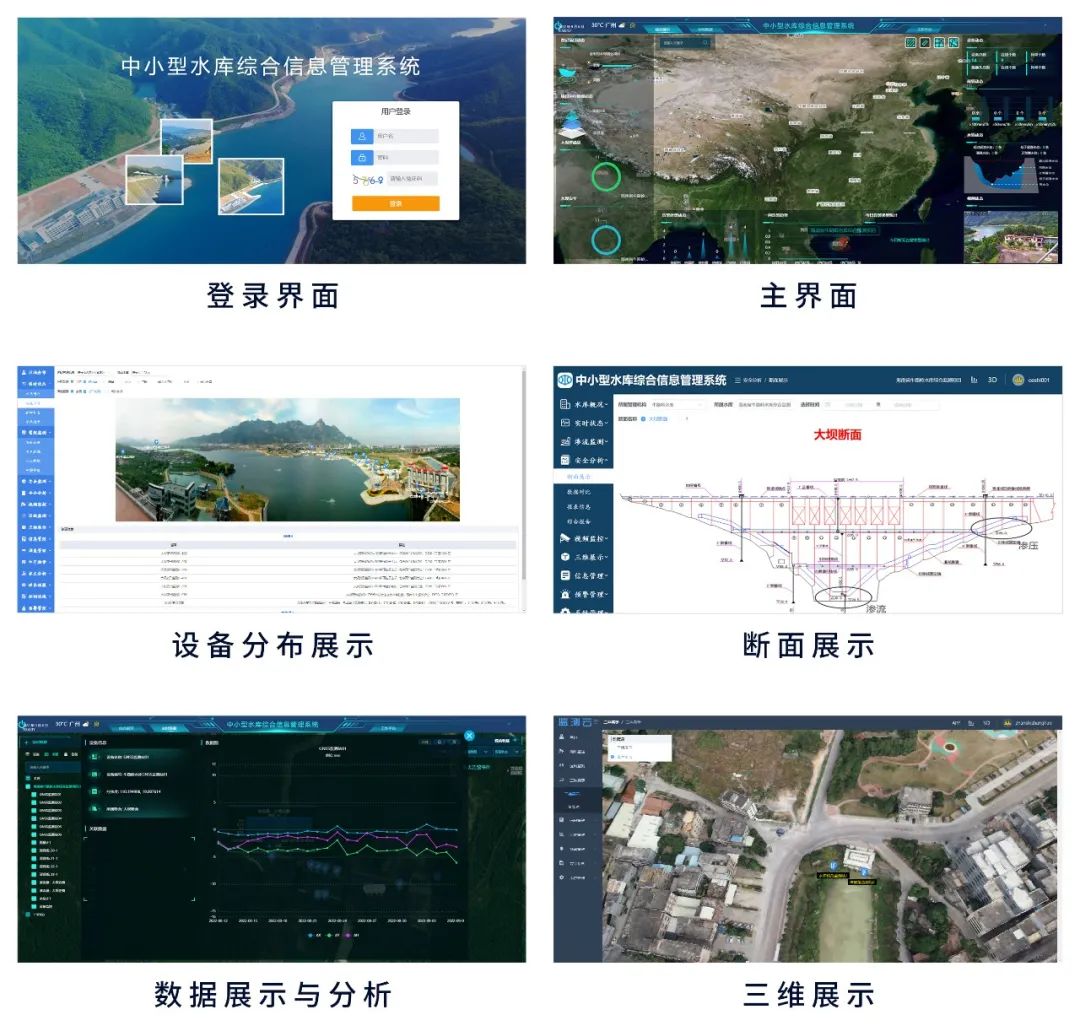Image resolution: width=1080 pixels, height=1031 pixels.
Task: Click the power icon in data analysis header
Action: tap(23, 724)
